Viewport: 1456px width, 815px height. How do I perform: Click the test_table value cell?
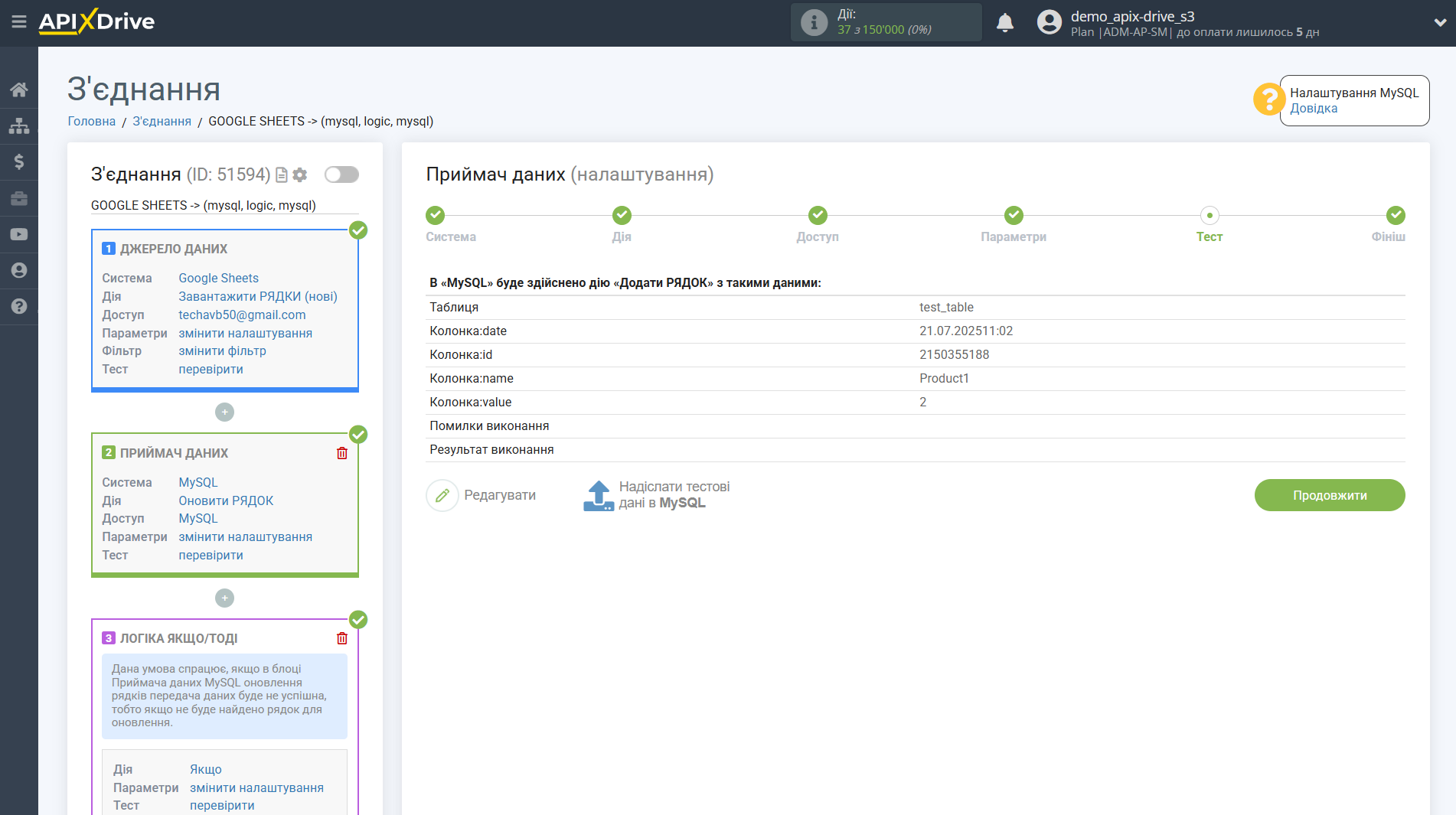(x=946, y=307)
